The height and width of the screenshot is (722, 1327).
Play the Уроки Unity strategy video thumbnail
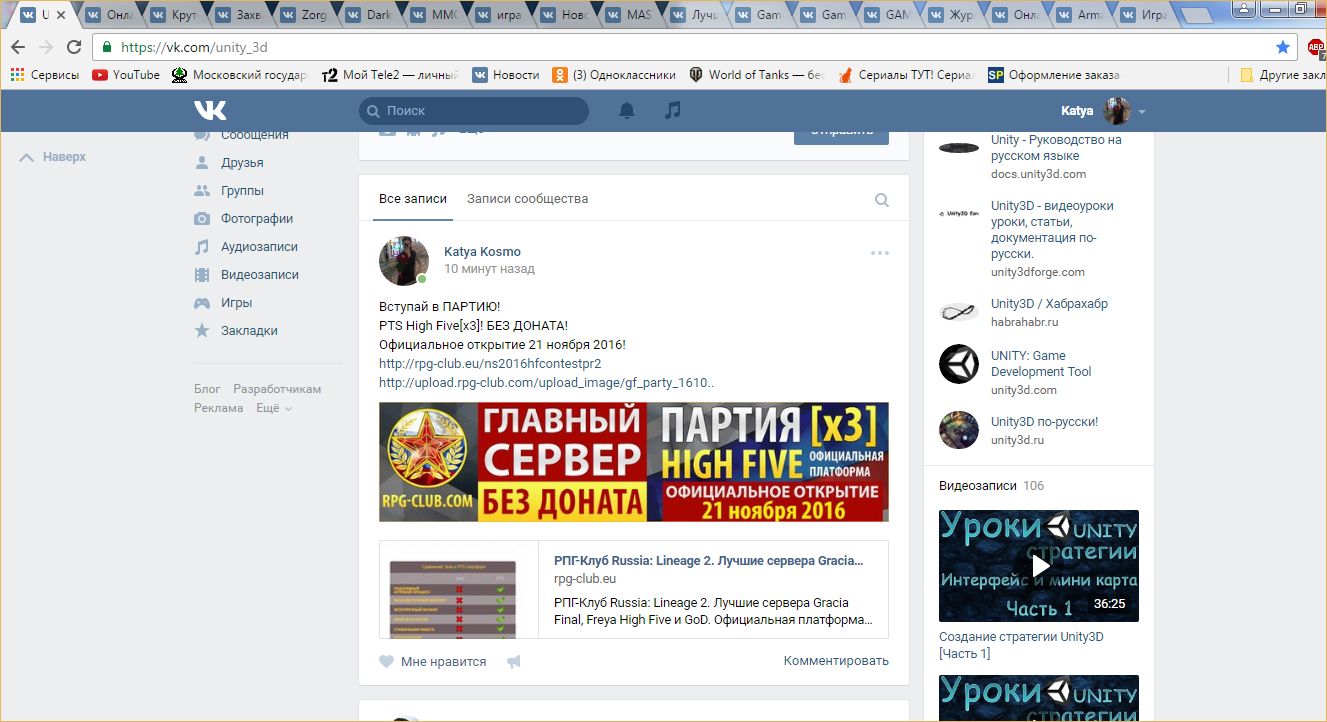(1038, 566)
